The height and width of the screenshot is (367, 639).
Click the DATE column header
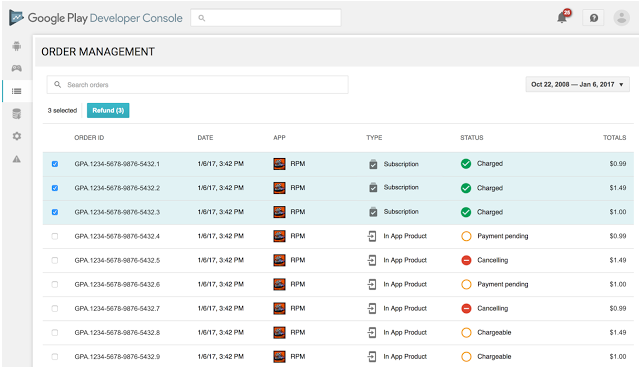click(205, 138)
